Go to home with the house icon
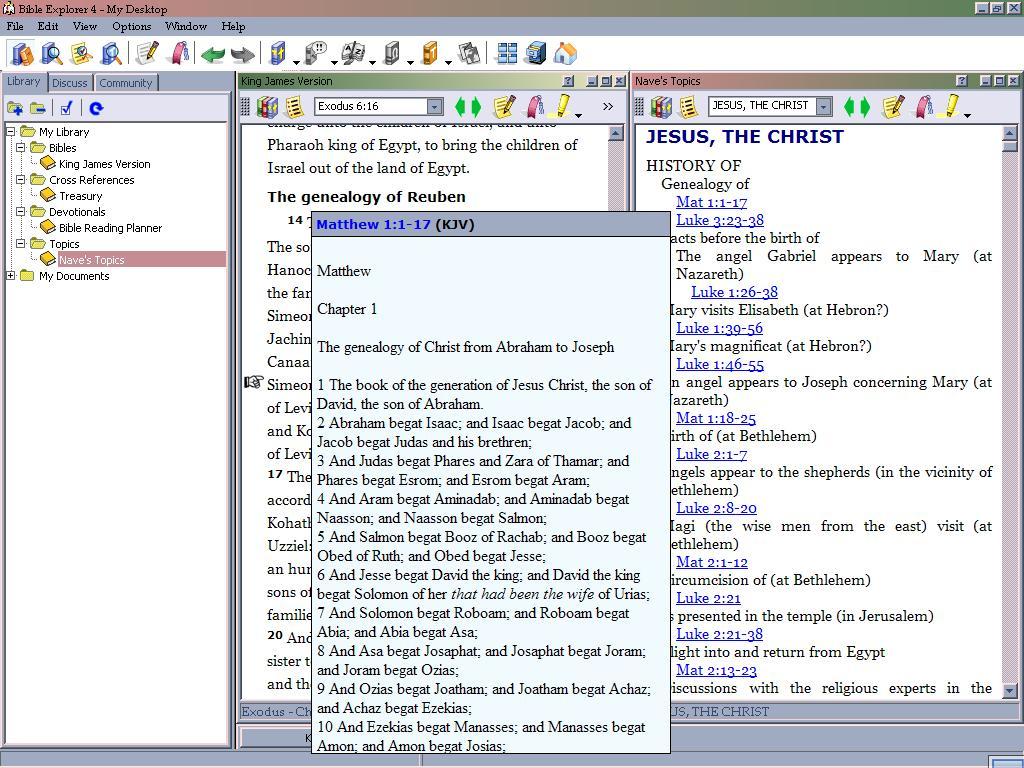1024x768 pixels. point(566,54)
